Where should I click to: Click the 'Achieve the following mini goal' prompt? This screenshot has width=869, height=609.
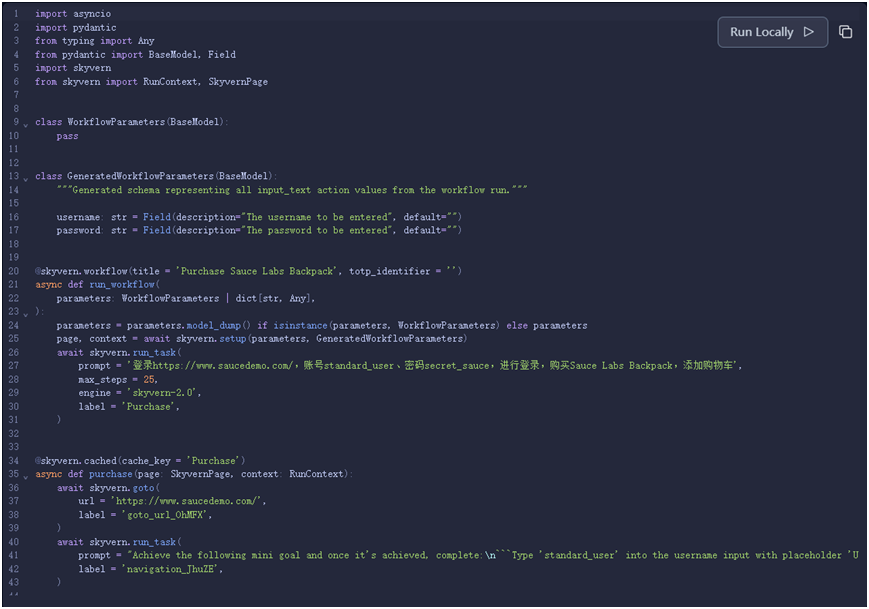pyautogui.click(x=468, y=555)
